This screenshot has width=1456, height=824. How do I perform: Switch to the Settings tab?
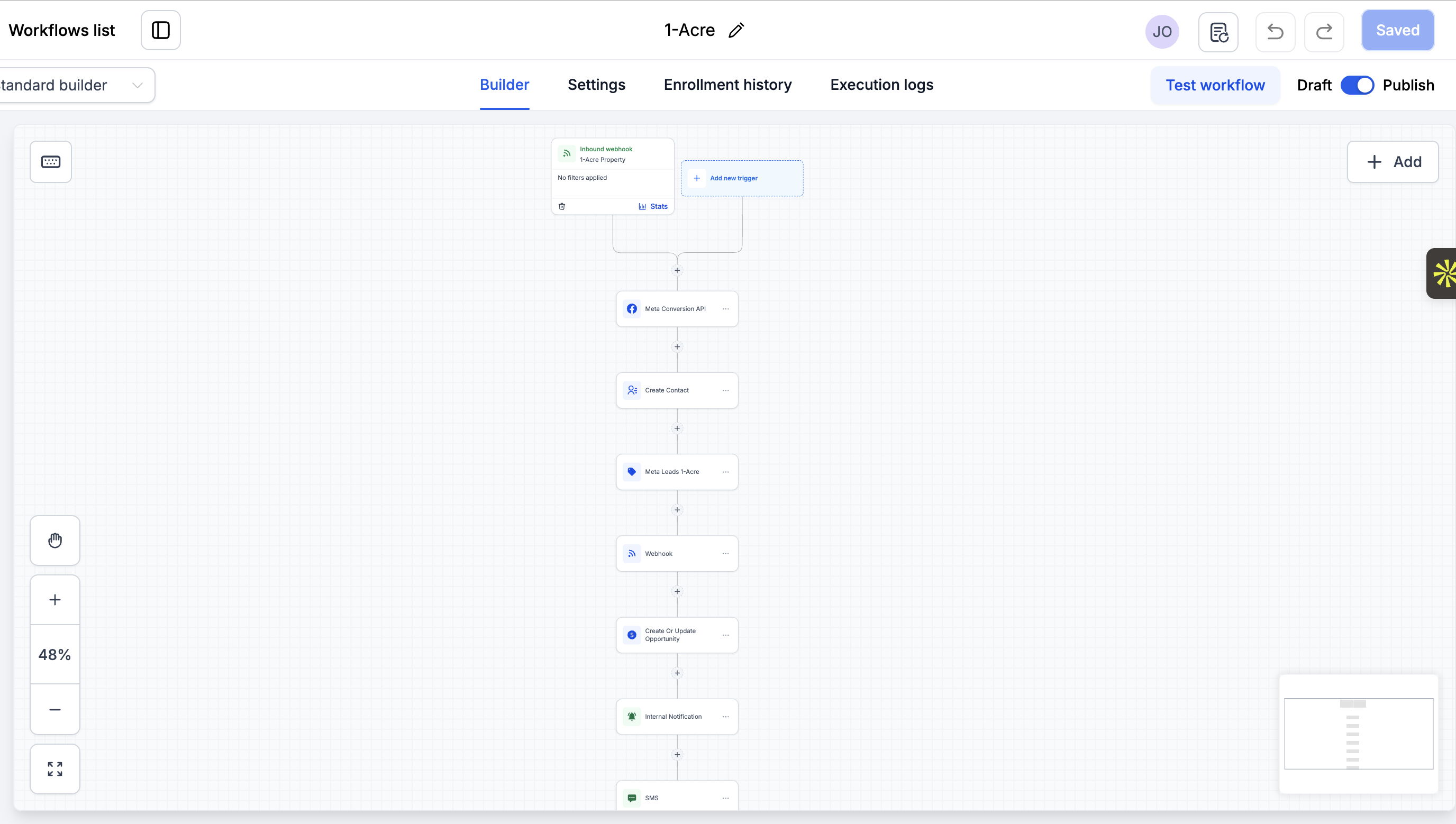[x=596, y=85]
